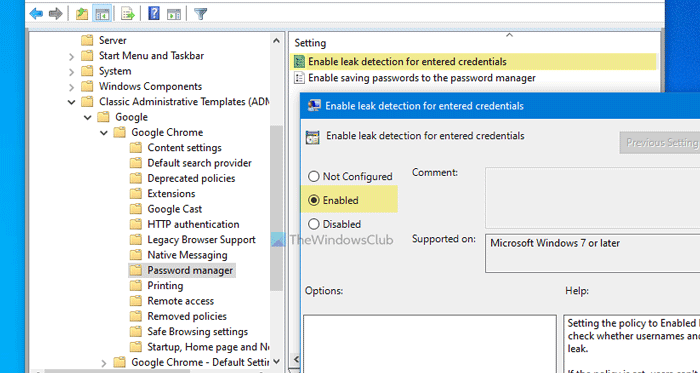
Task: Select Removed policies tree item
Action: coord(187,316)
